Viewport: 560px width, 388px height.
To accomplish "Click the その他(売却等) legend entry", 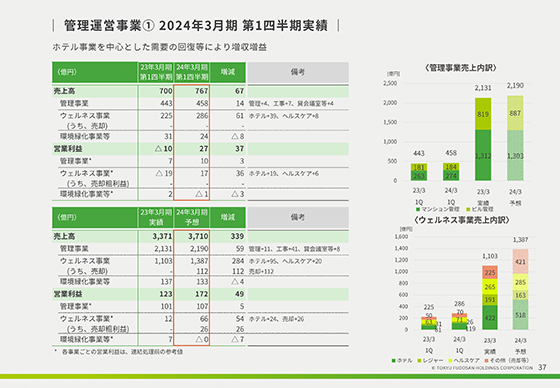I will (x=506, y=360).
